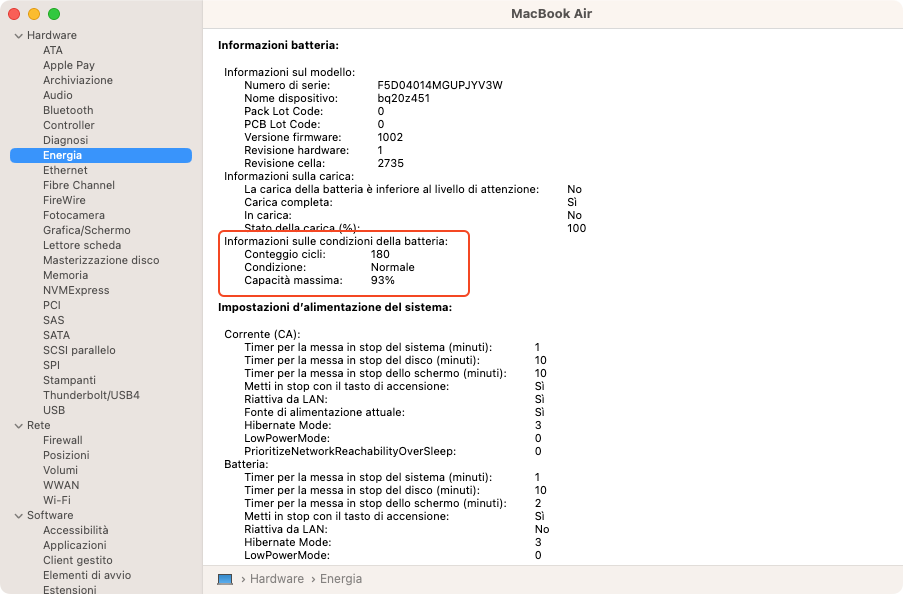Image resolution: width=903 pixels, height=594 pixels.
Task: Select SAS in the sidebar
Action: click(x=54, y=320)
